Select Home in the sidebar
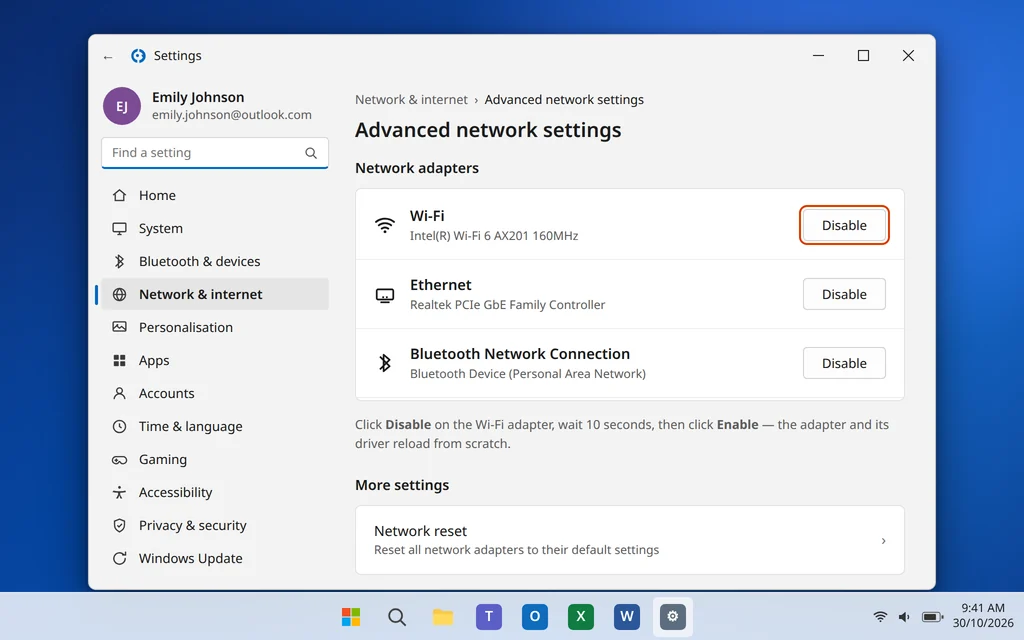1024x640 pixels. tap(213, 195)
